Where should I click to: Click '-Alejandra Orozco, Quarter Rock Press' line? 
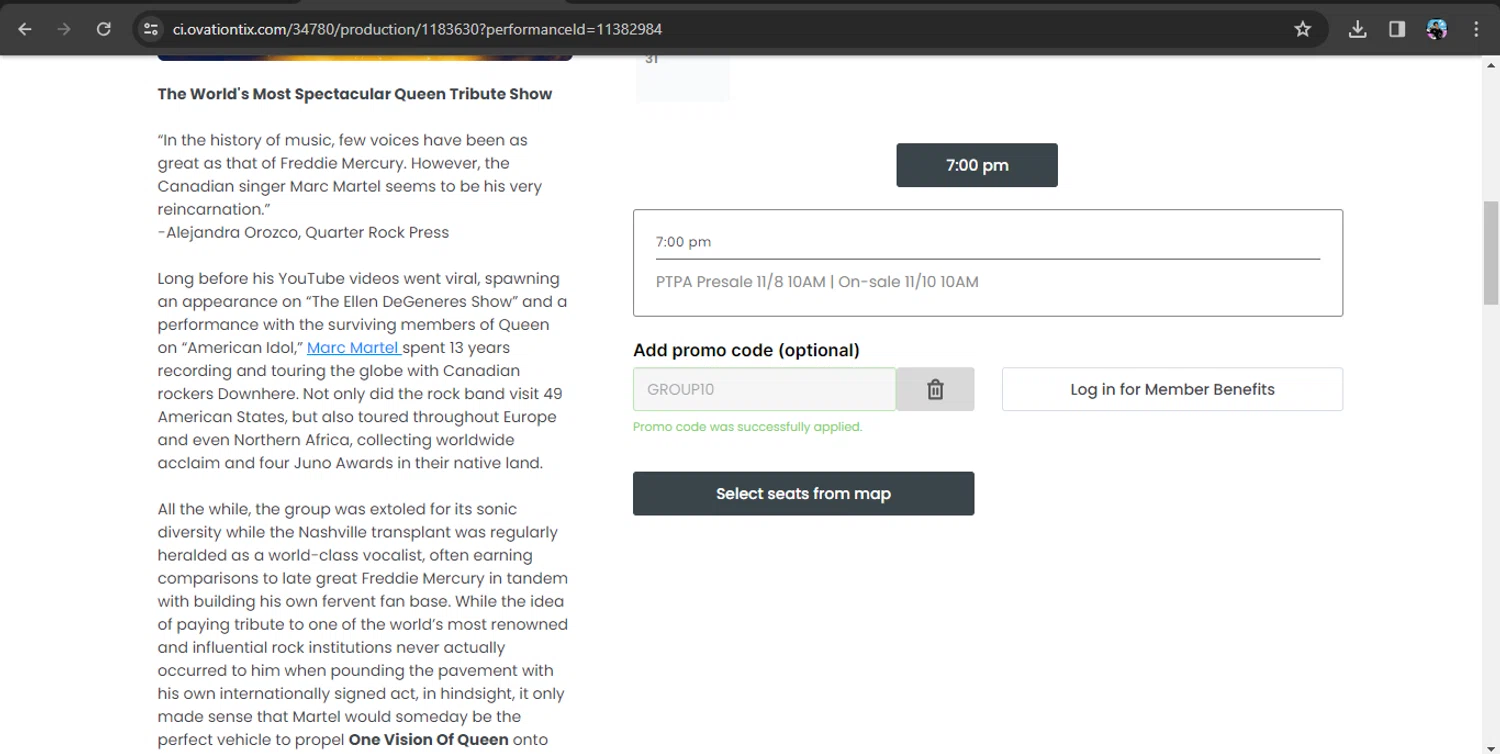[x=303, y=232]
